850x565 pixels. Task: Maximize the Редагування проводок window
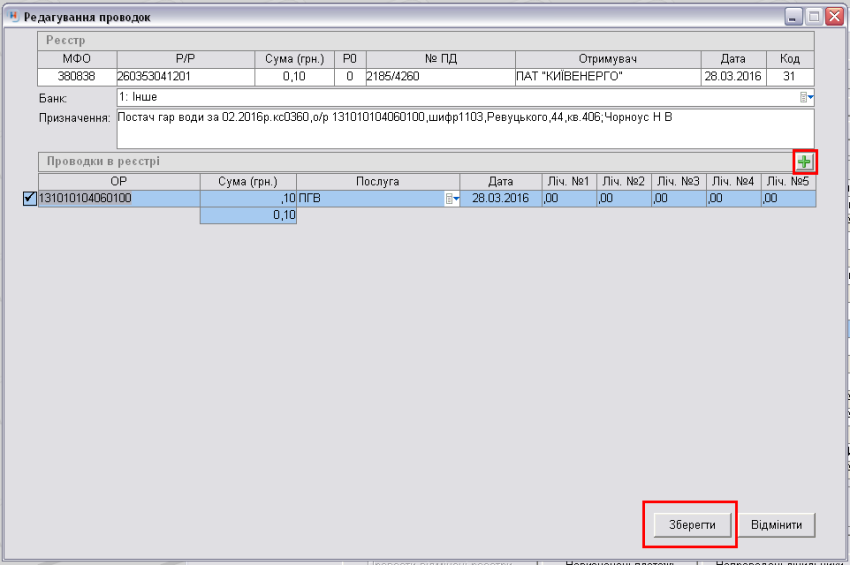pos(814,17)
